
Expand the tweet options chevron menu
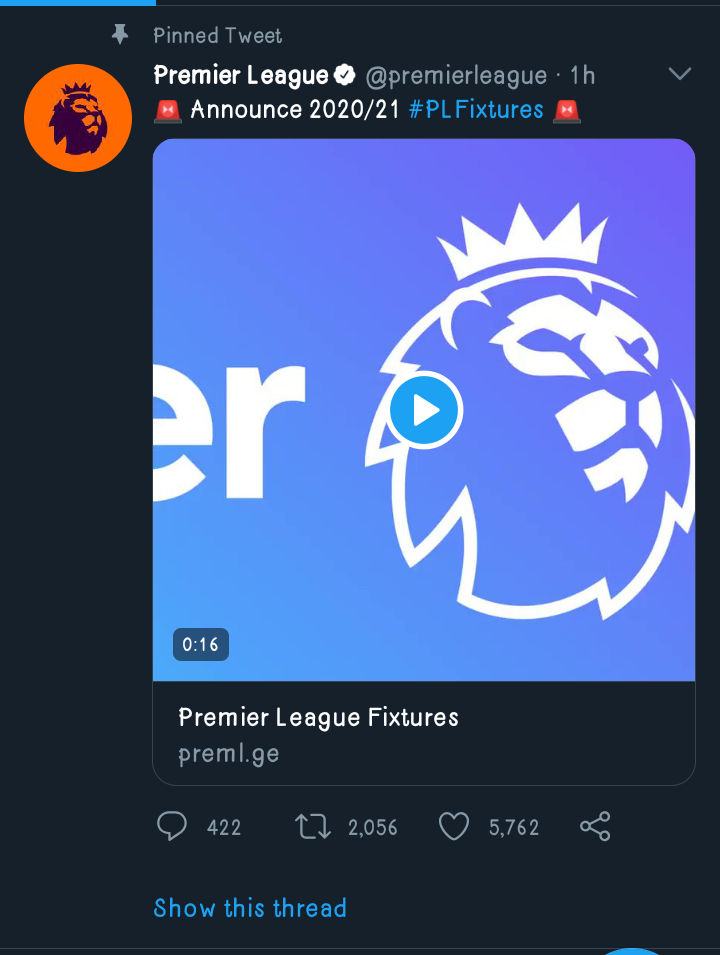point(679,75)
